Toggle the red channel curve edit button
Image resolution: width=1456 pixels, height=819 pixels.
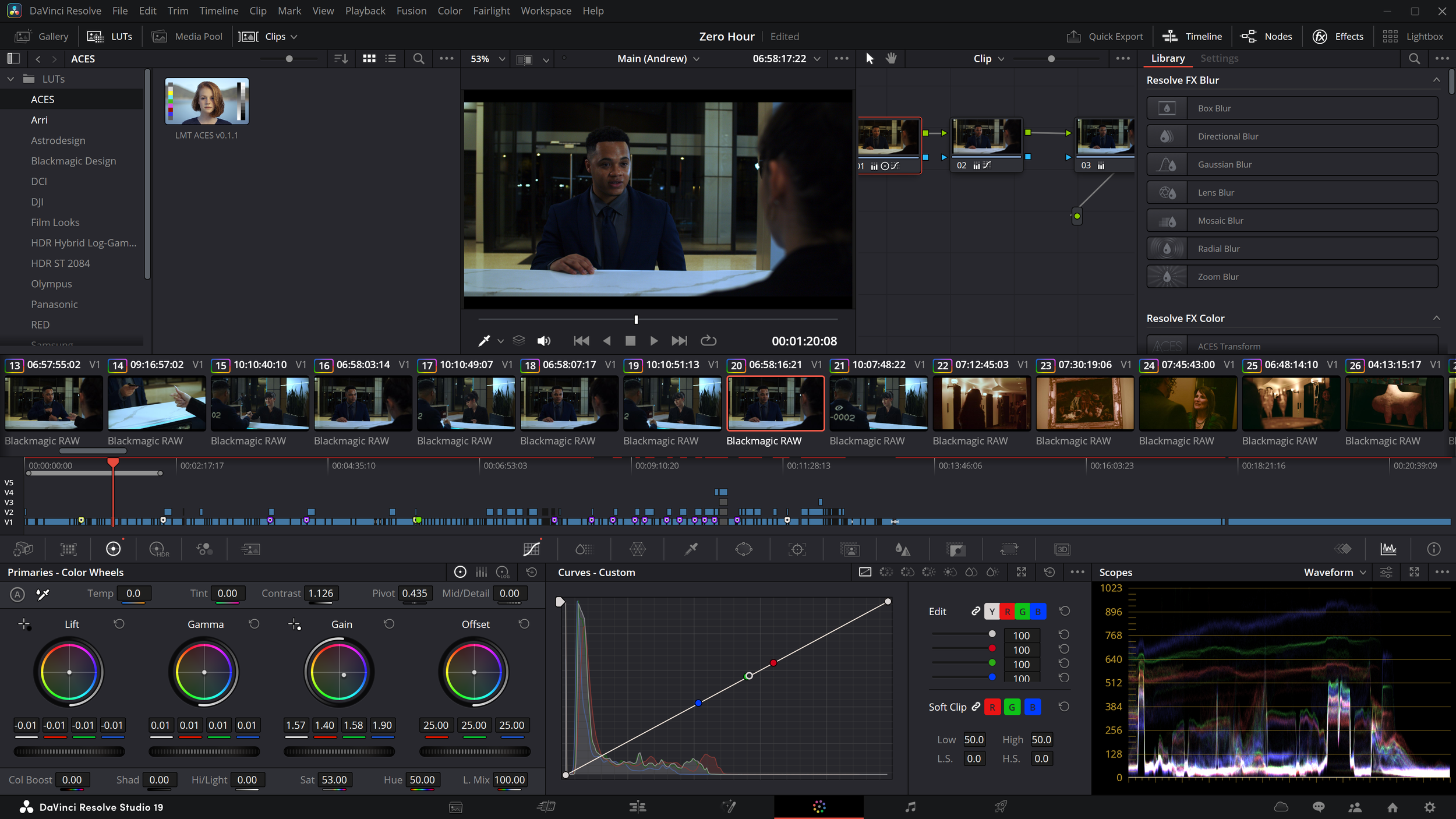(x=1007, y=612)
